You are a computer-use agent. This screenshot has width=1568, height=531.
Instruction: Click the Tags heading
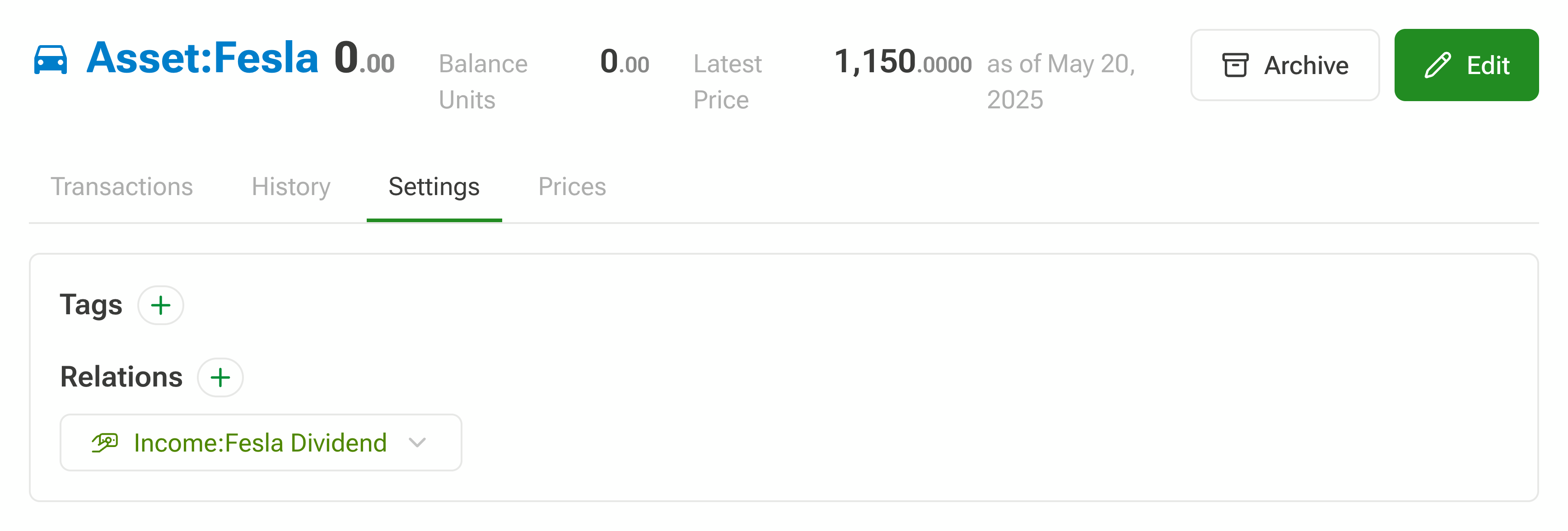coord(91,305)
